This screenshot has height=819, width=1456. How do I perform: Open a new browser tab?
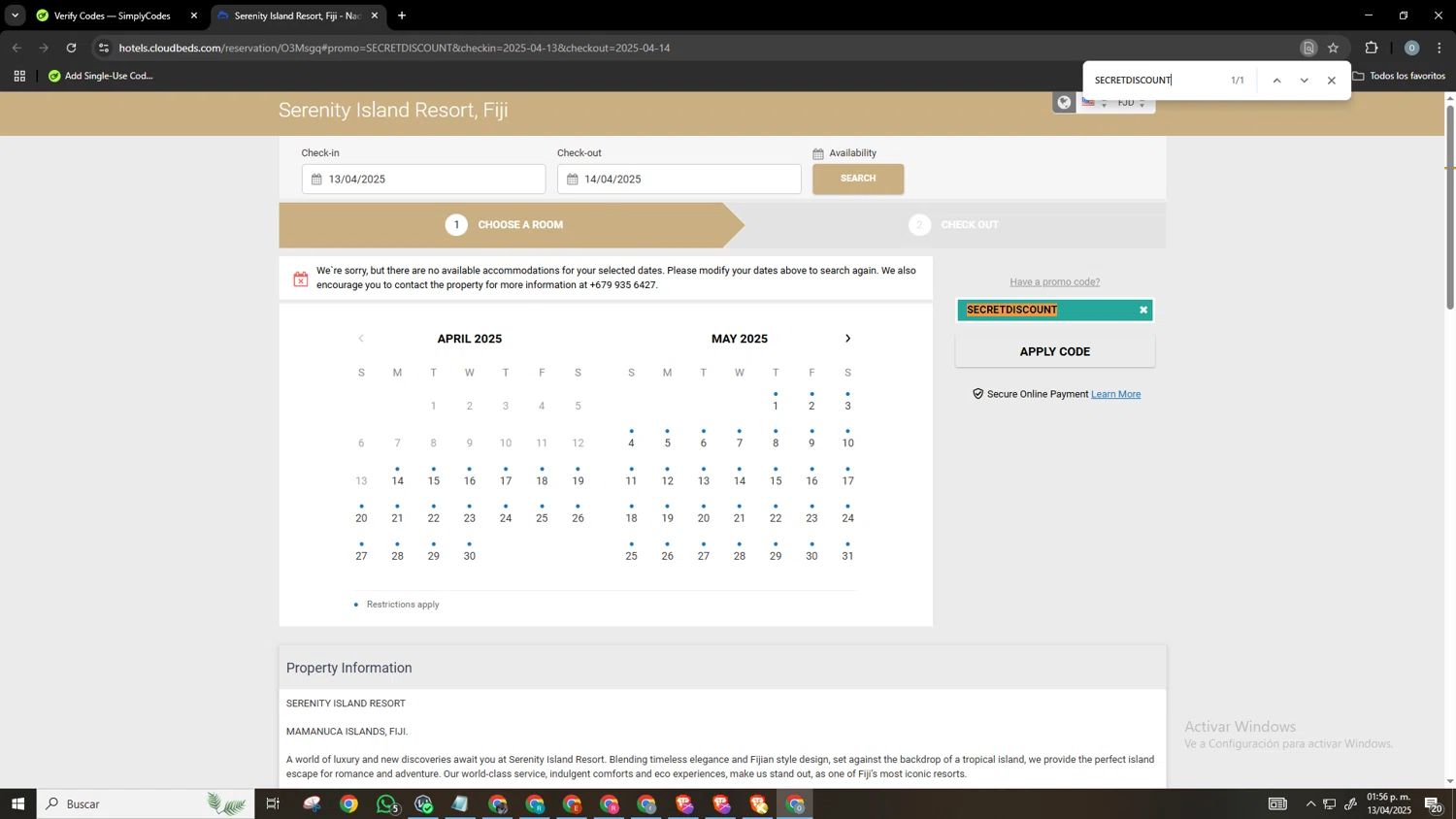(x=402, y=16)
